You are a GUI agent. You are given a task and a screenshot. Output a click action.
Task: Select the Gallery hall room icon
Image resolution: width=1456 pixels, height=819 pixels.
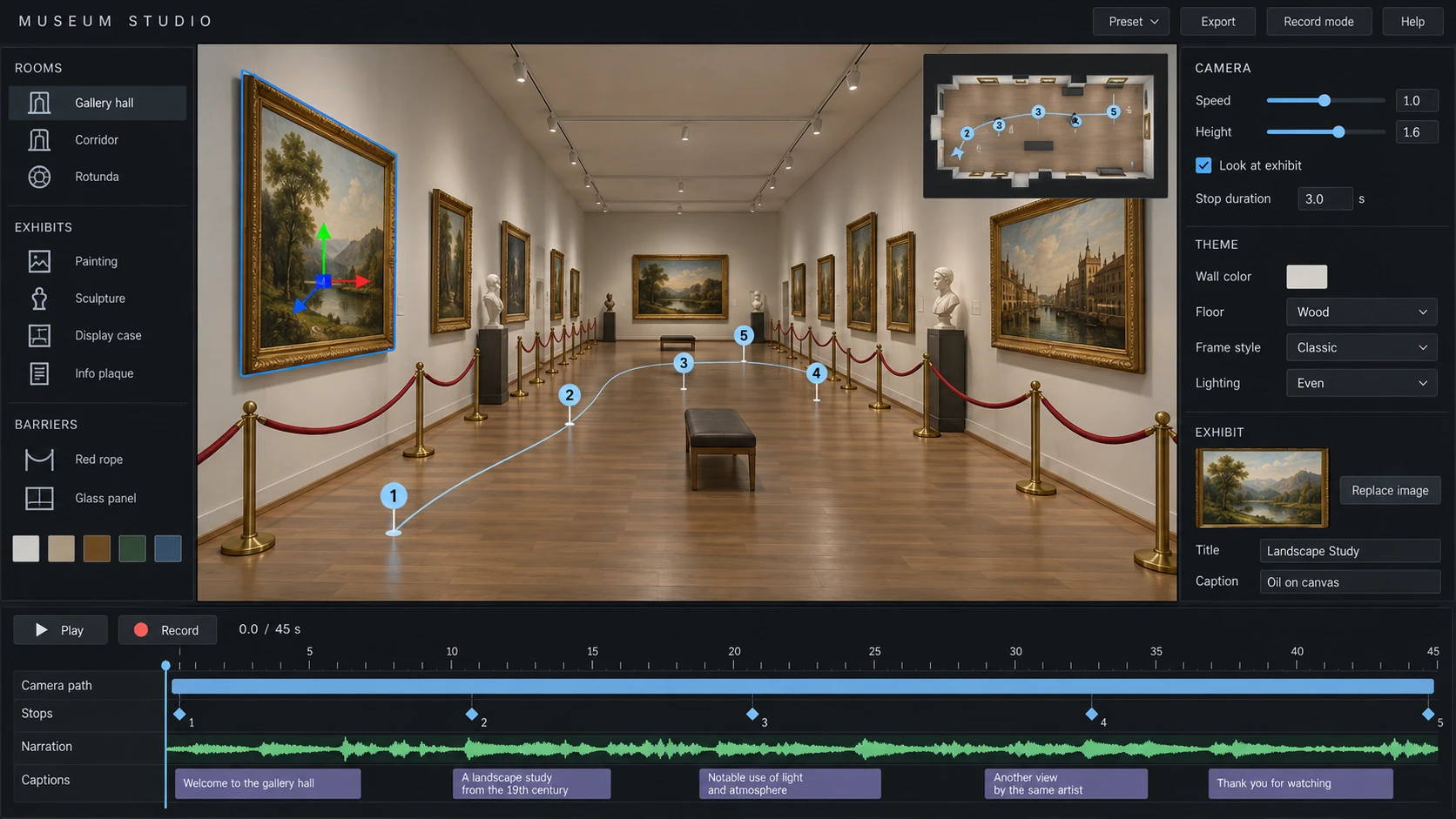(39, 103)
